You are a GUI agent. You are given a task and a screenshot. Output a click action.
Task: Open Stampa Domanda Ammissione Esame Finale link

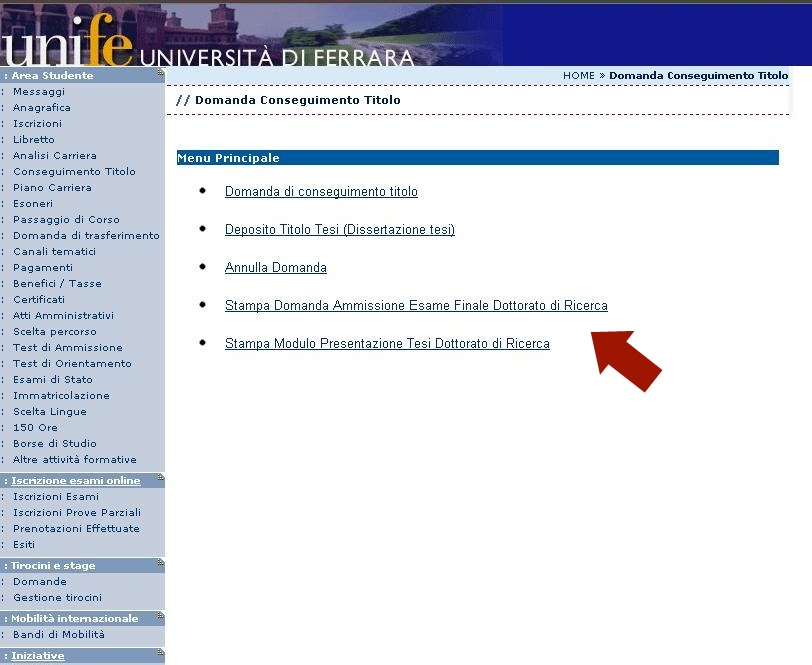pyautogui.click(x=416, y=306)
